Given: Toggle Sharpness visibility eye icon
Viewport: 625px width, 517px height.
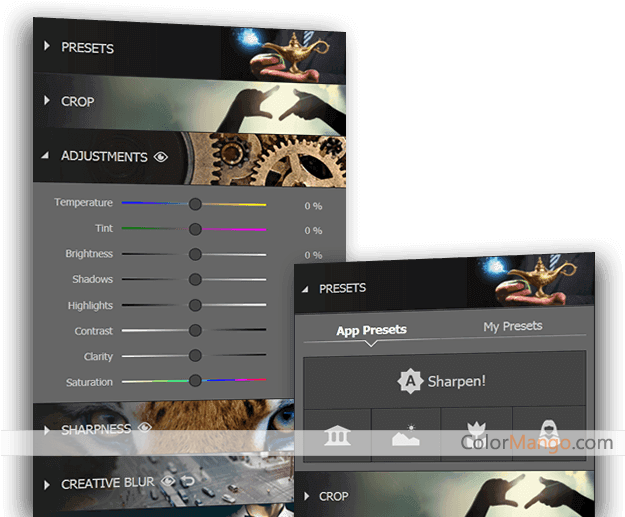Looking at the screenshot, I should click(x=145, y=428).
